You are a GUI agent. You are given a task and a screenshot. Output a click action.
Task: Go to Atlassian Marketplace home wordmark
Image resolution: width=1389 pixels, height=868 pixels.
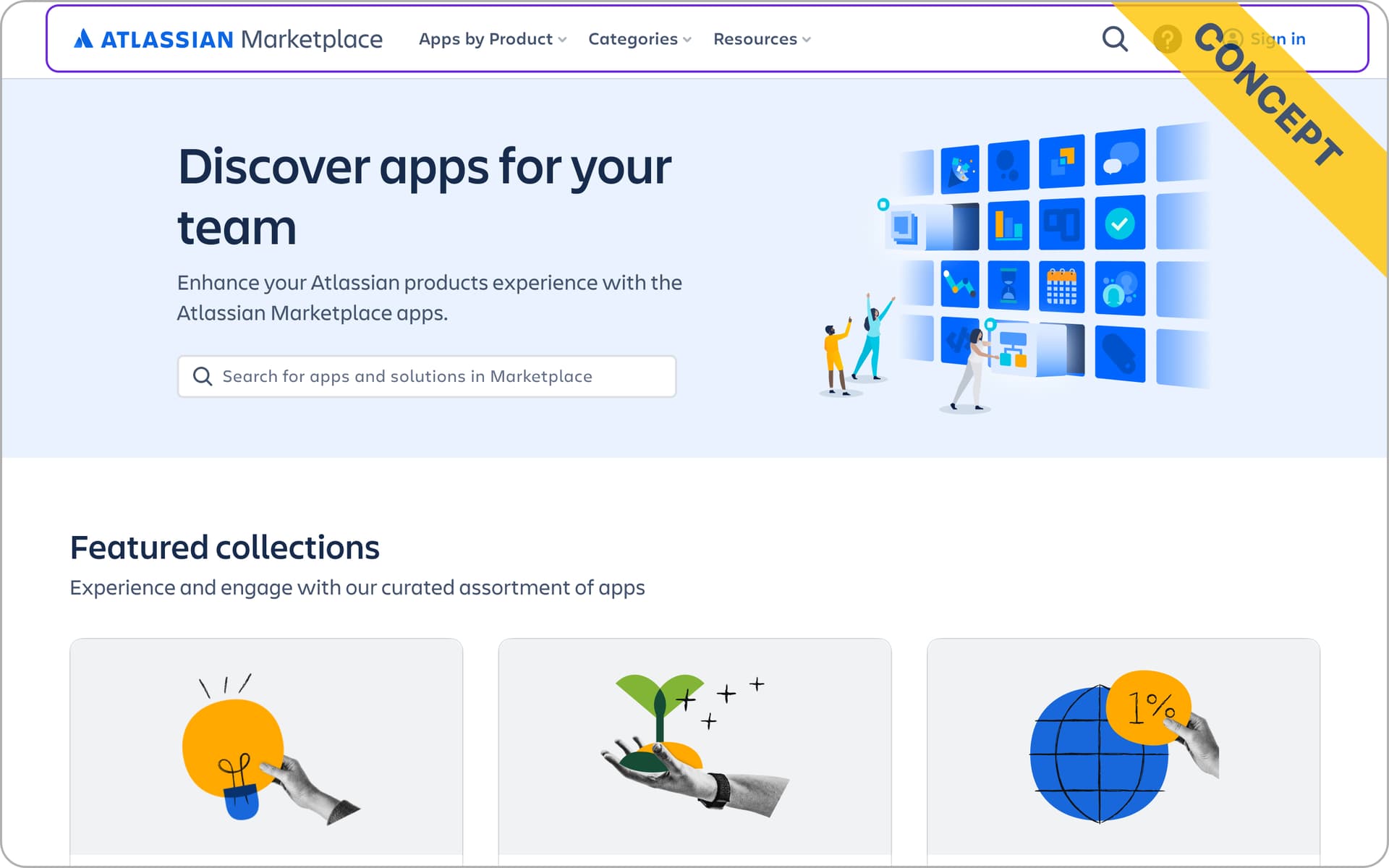311,39
